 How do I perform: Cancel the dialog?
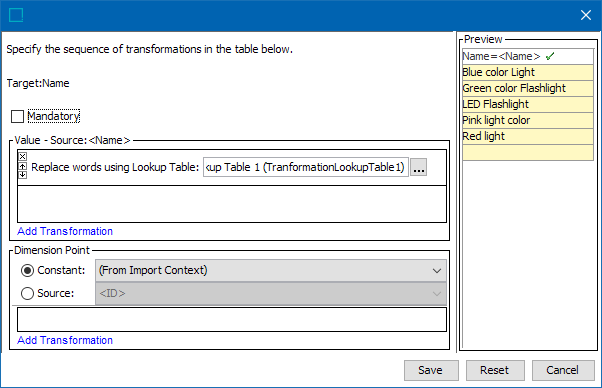pyautogui.click(x=563, y=370)
